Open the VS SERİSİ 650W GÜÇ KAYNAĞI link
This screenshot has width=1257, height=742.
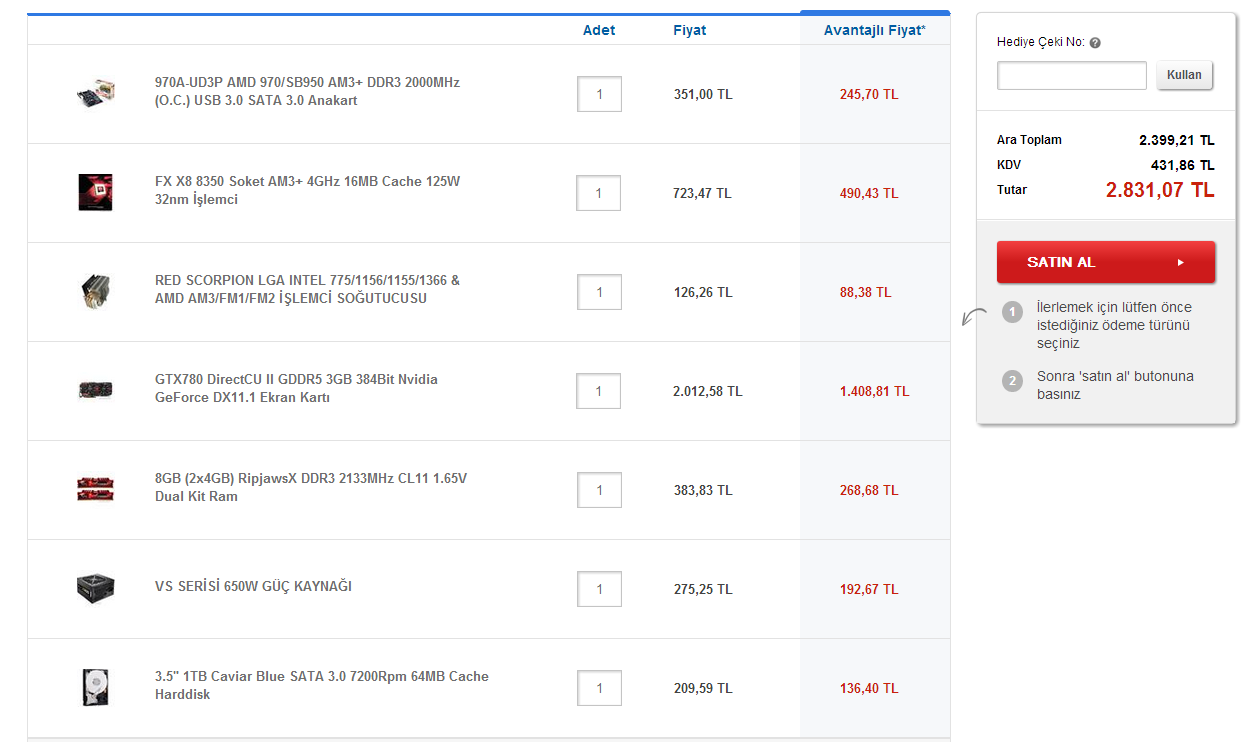253,586
